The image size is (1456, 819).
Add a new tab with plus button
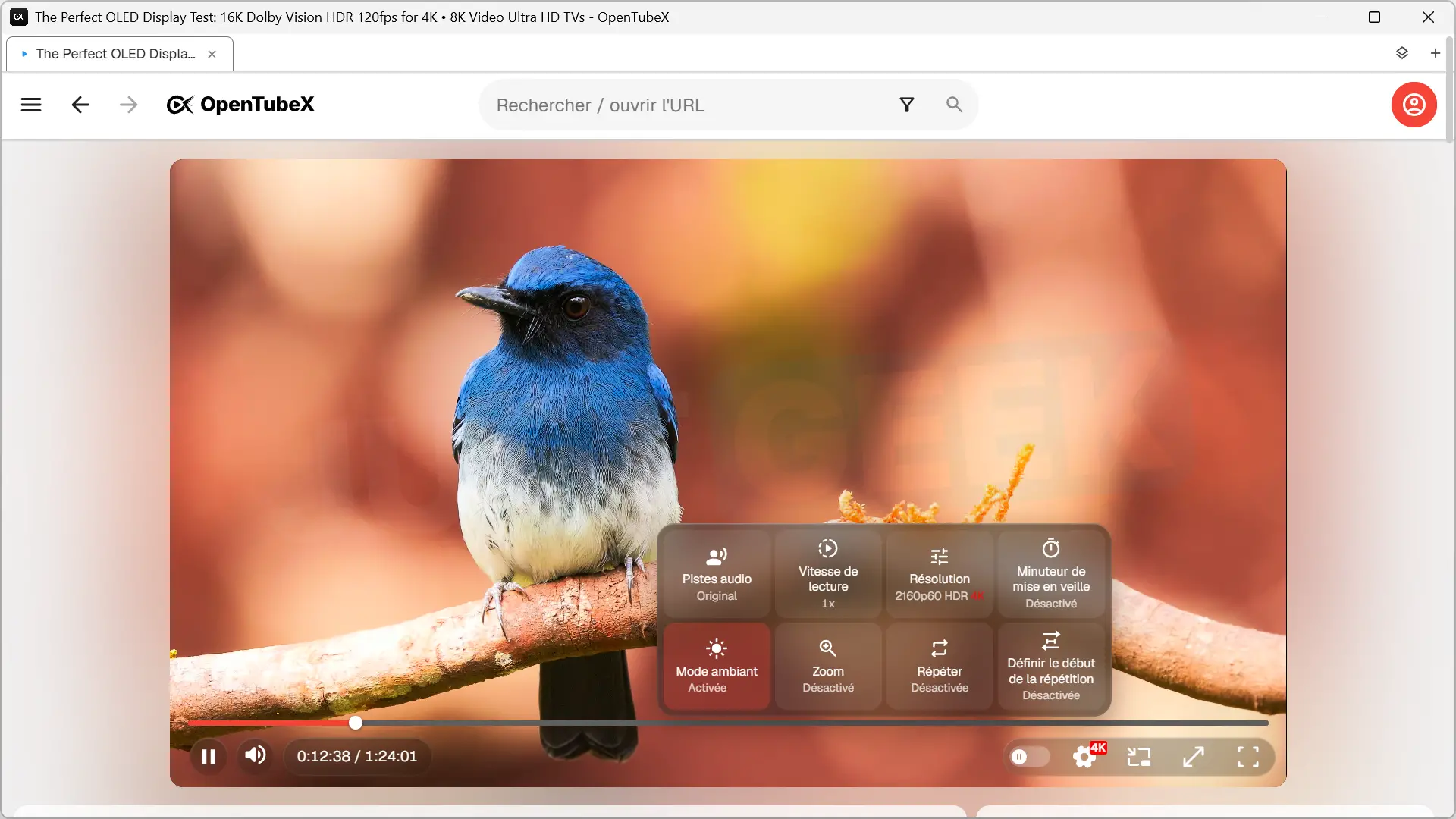click(1435, 53)
